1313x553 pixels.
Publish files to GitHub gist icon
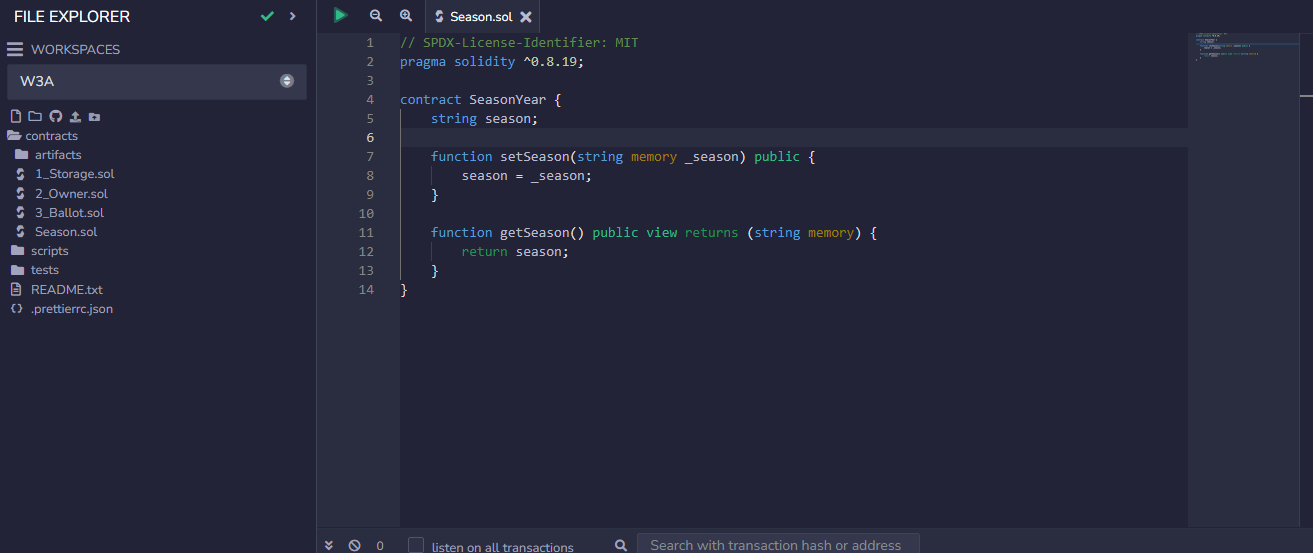[x=55, y=117]
